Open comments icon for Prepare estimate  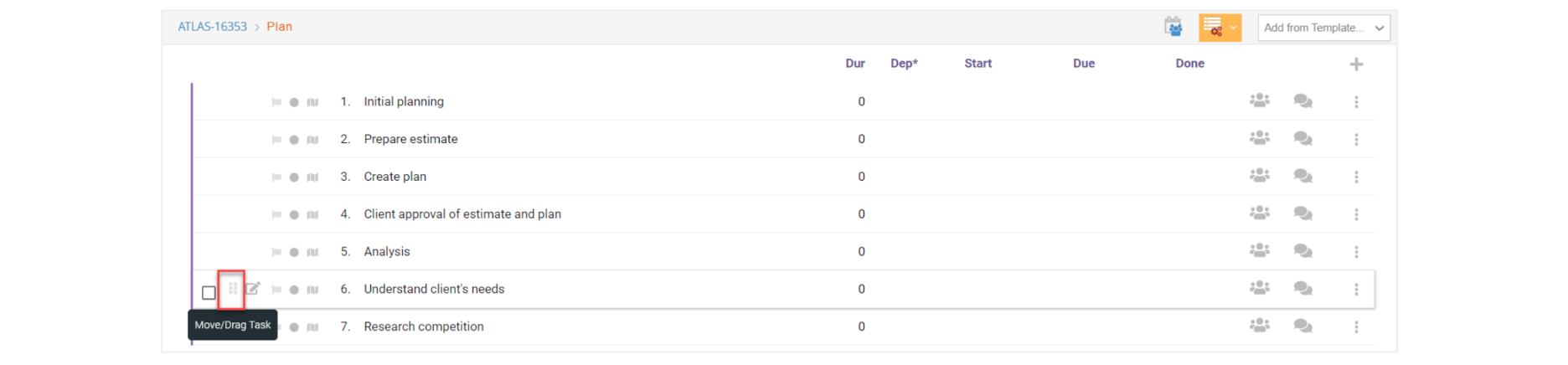(1302, 138)
